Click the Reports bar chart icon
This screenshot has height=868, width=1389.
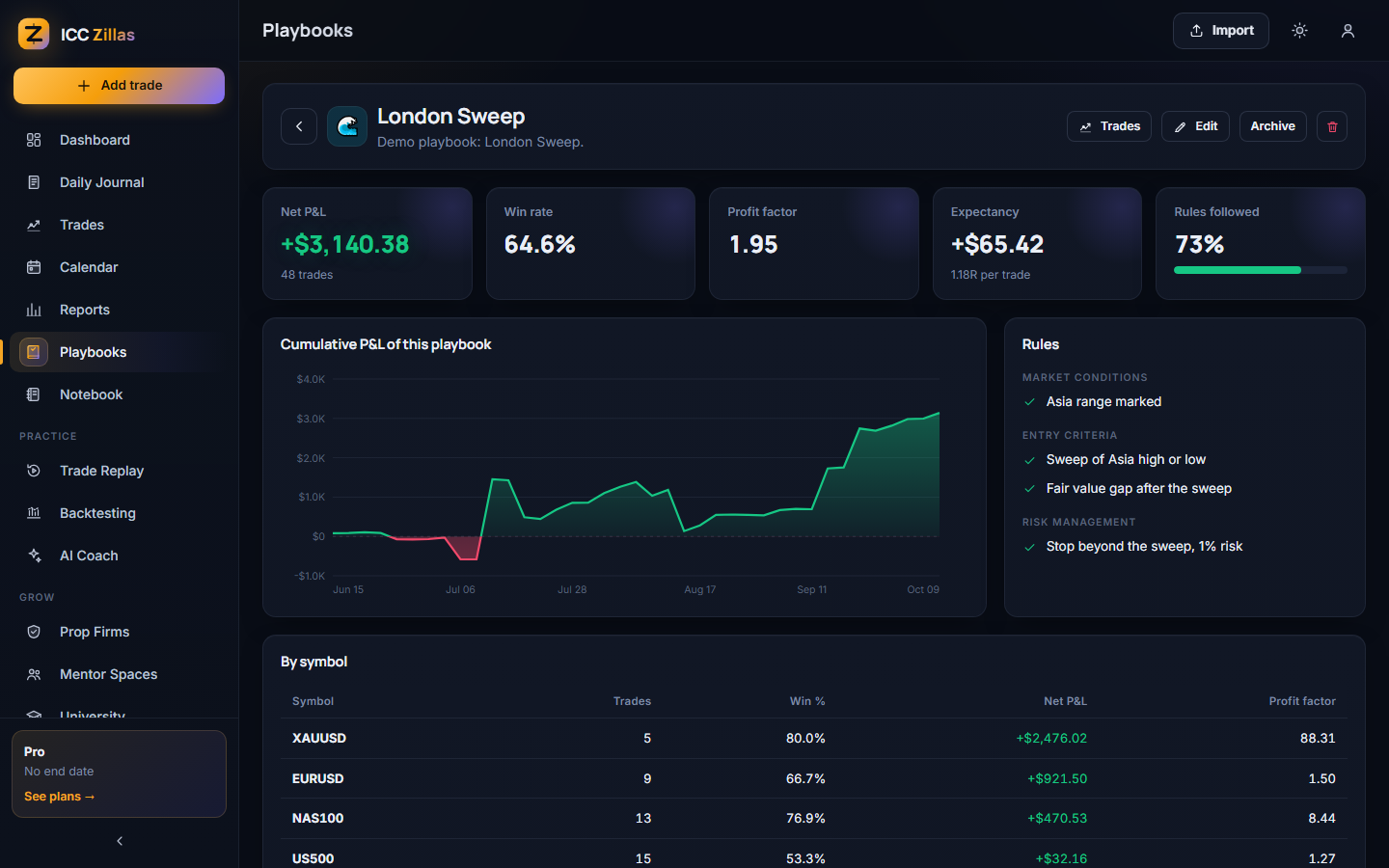[x=34, y=310]
